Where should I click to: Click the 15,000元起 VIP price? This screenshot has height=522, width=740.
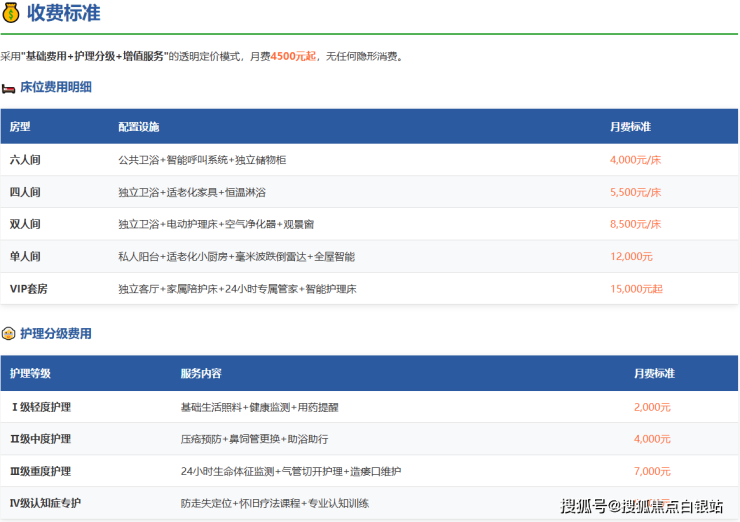tap(635, 289)
